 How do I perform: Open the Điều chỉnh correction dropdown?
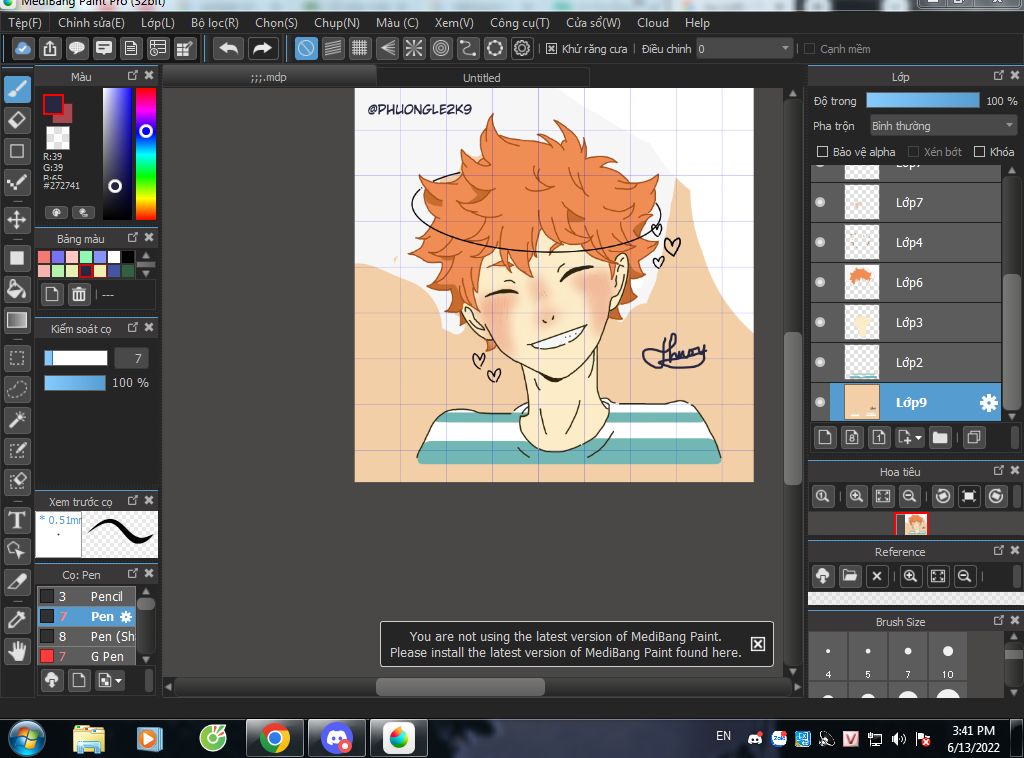(x=744, y=49)
